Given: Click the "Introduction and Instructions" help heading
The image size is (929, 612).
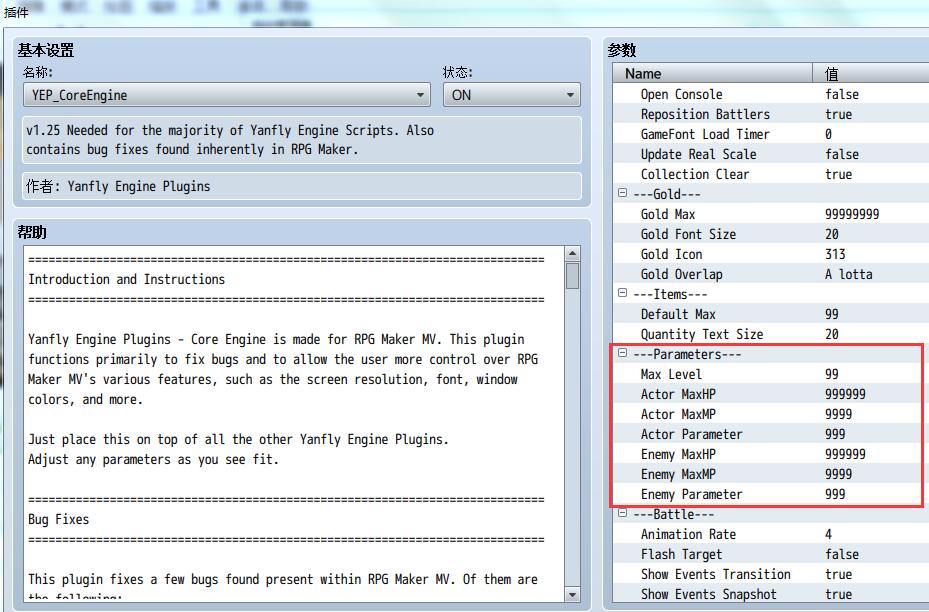Looking at the screenshot, I should [127, 280].
